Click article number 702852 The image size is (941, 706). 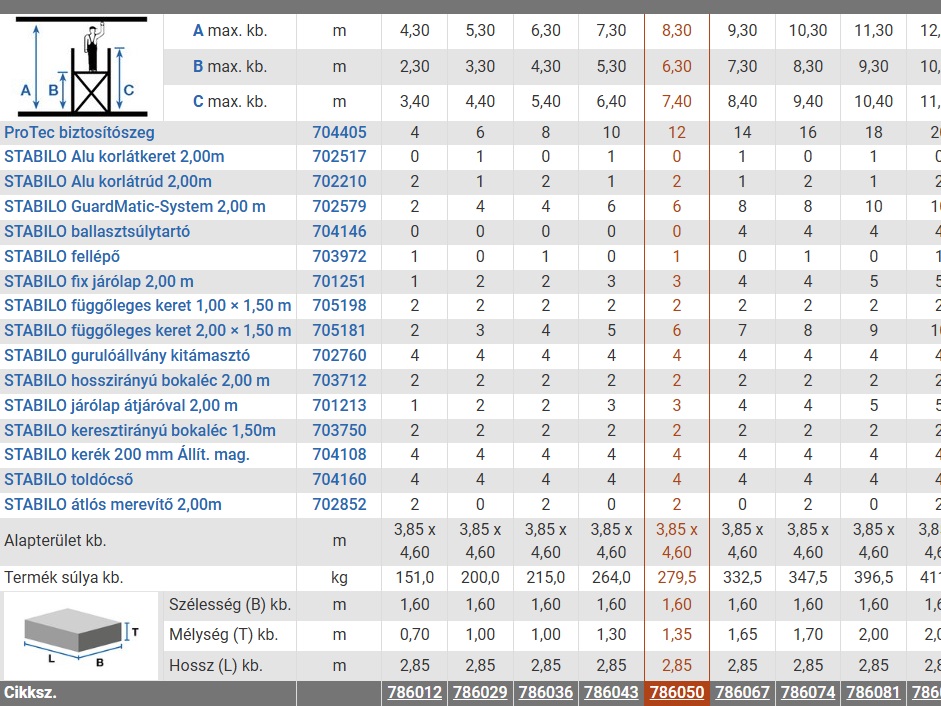339,504
